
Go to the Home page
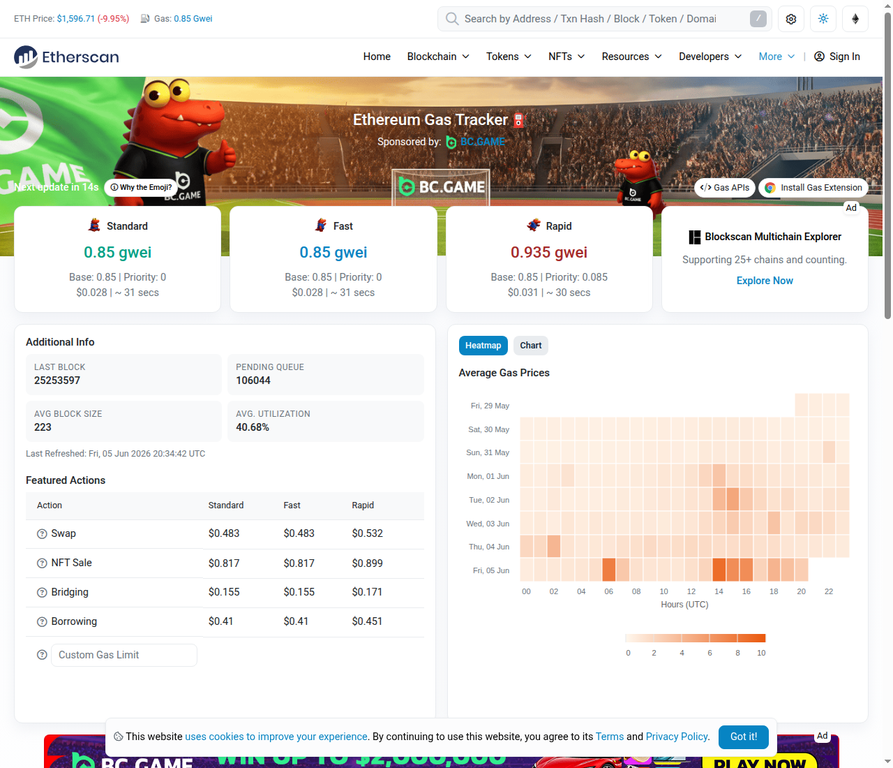click(377, 56)
